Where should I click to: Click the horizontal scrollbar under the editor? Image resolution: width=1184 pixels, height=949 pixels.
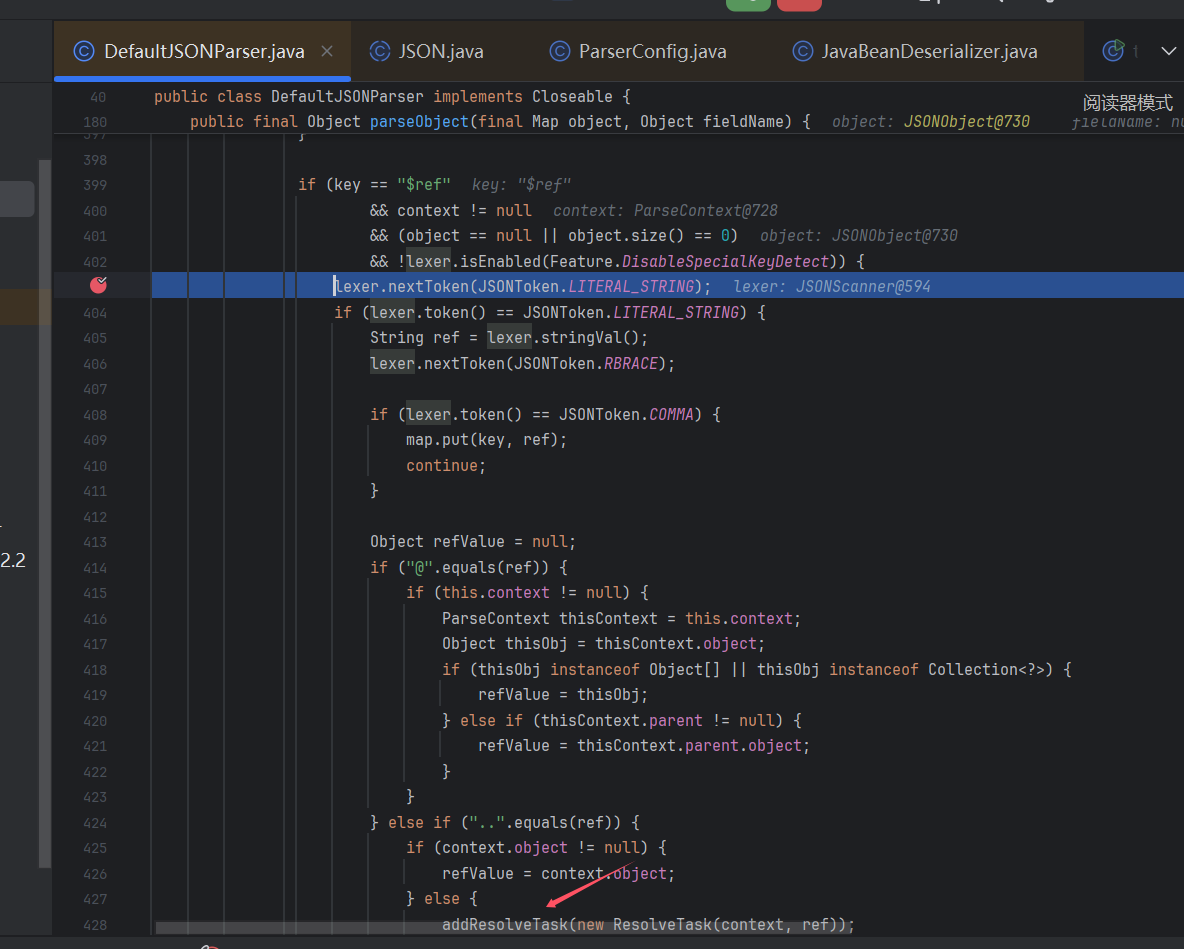click(x=504, y=928)
